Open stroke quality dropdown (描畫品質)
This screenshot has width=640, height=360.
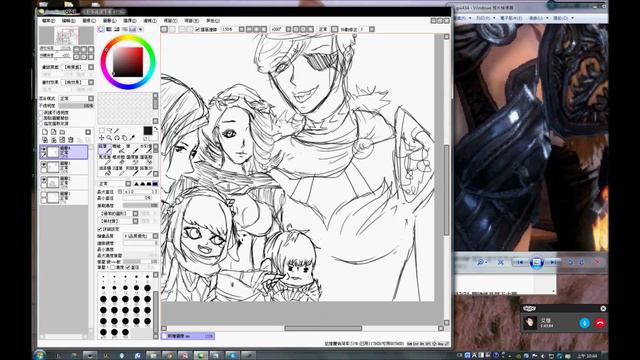(x=140, y=236)
